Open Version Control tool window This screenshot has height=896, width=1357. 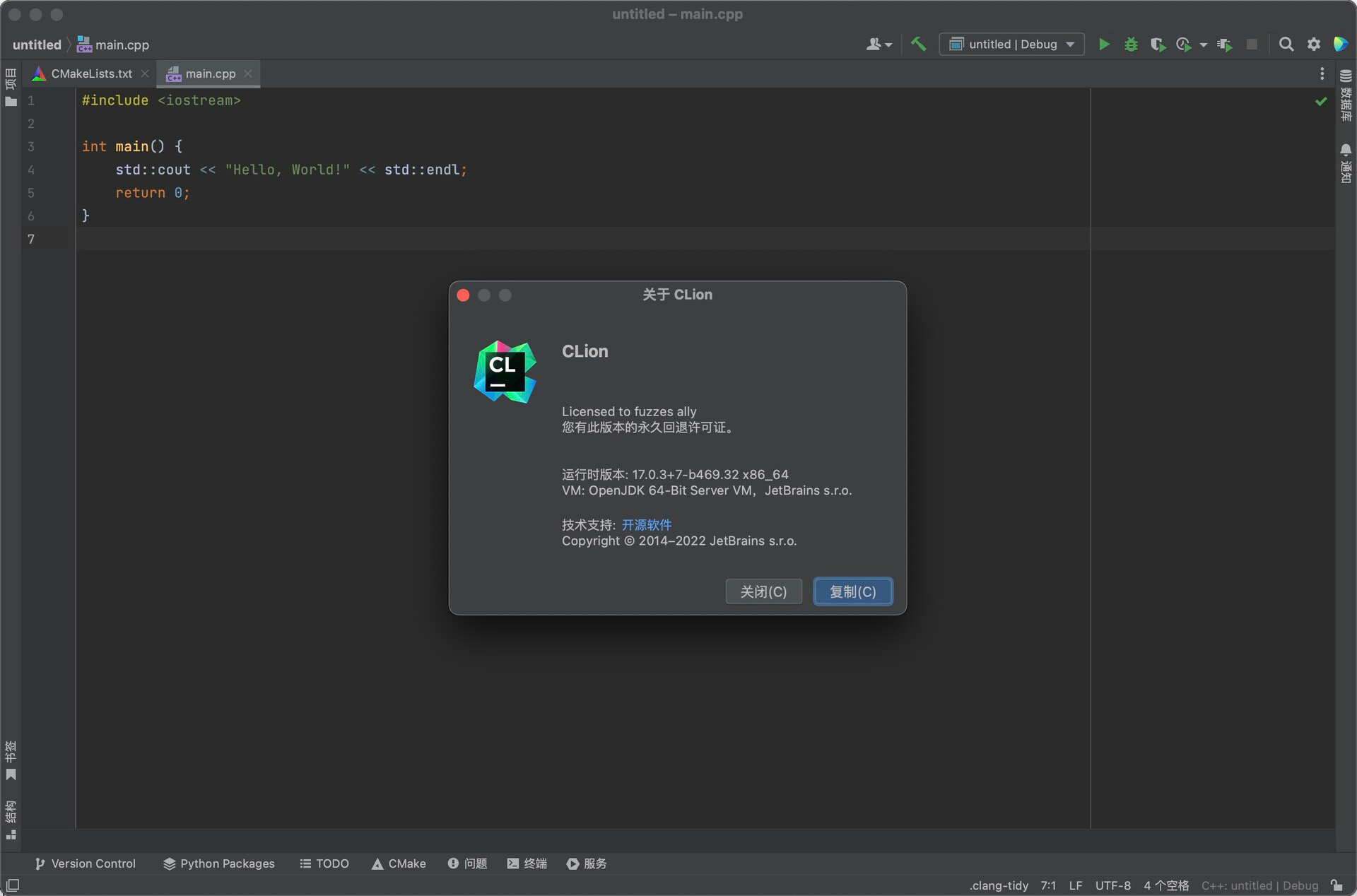click(x=85, y=863)
